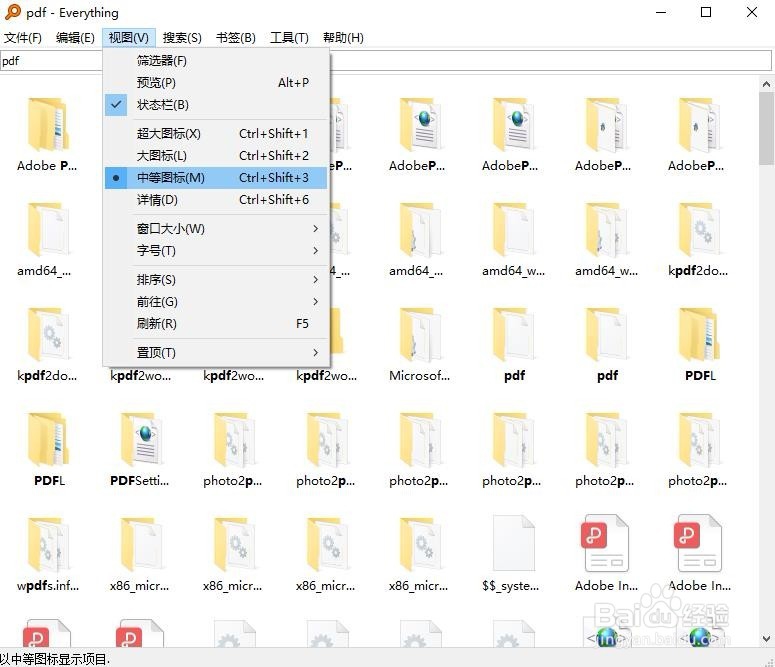Toggle the 状态栏(B) status bar option
This screenshot has height=667, width=775.
[x=216, y=105]
